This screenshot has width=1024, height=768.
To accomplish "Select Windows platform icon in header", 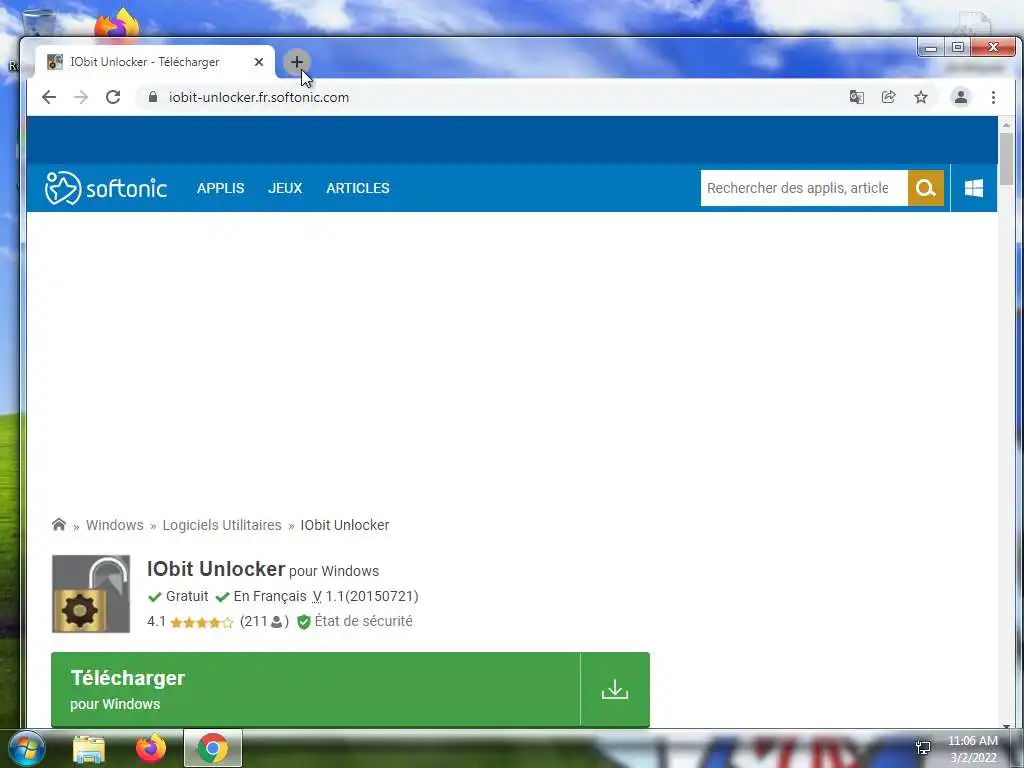I will [974, 188].
